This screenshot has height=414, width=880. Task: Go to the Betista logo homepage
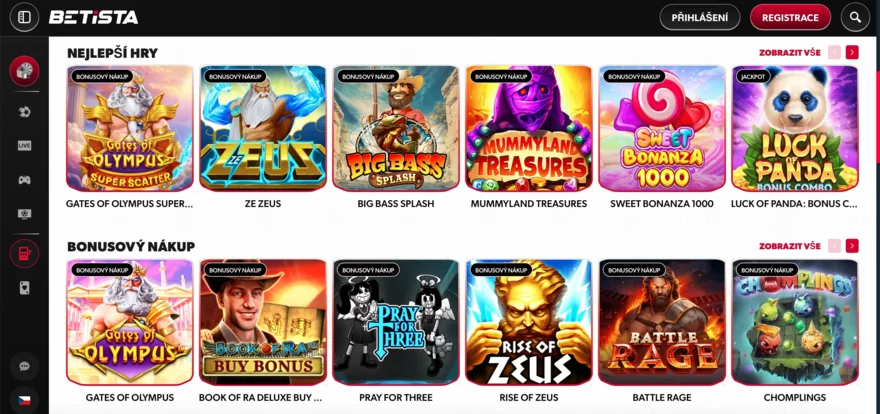click(93, 17)
